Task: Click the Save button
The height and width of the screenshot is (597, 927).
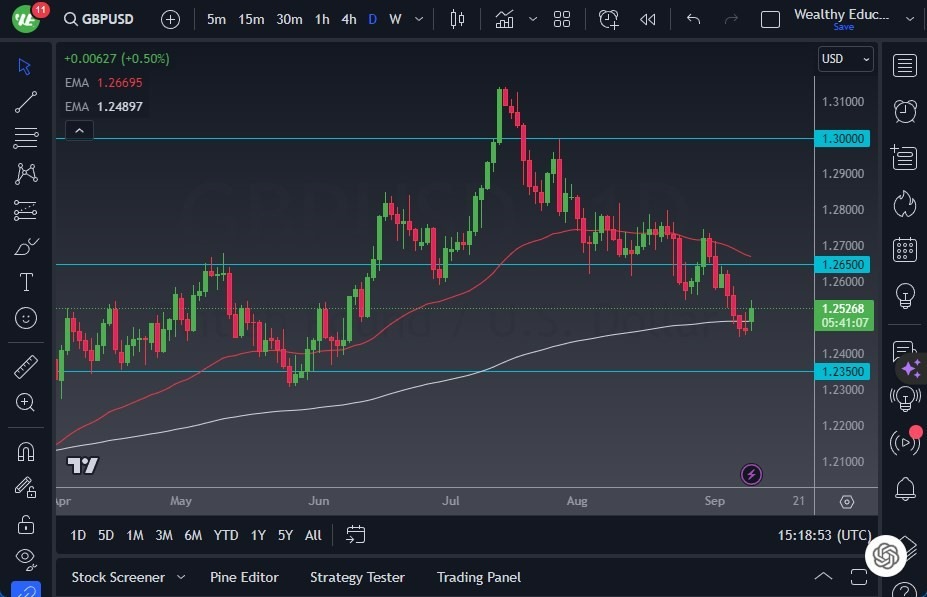Action: 844,27
